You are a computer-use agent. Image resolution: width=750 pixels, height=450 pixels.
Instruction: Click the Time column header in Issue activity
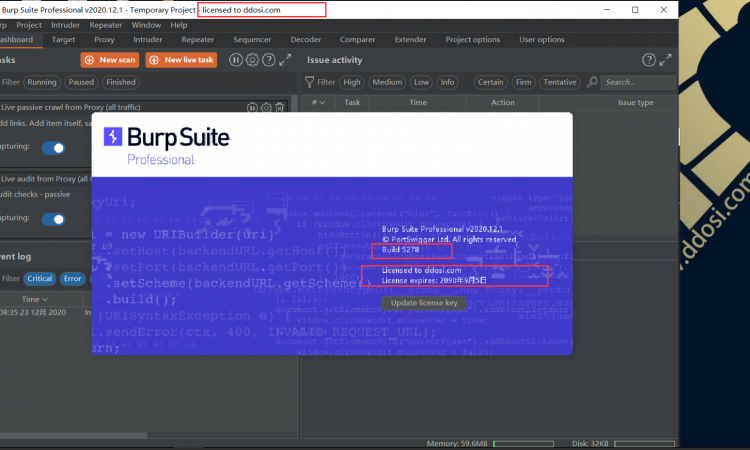(418, 102)
